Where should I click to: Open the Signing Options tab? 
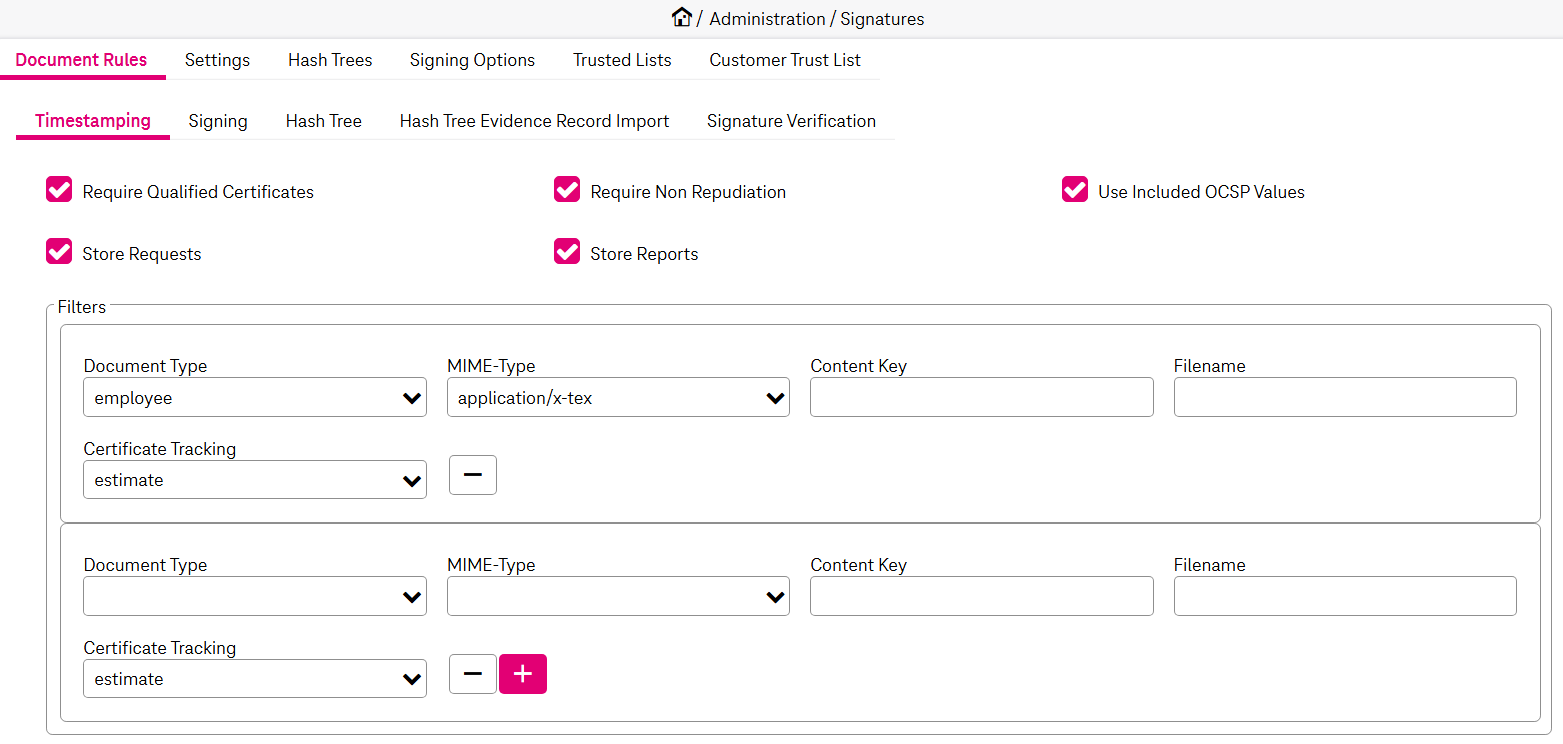tap(472, 60)
